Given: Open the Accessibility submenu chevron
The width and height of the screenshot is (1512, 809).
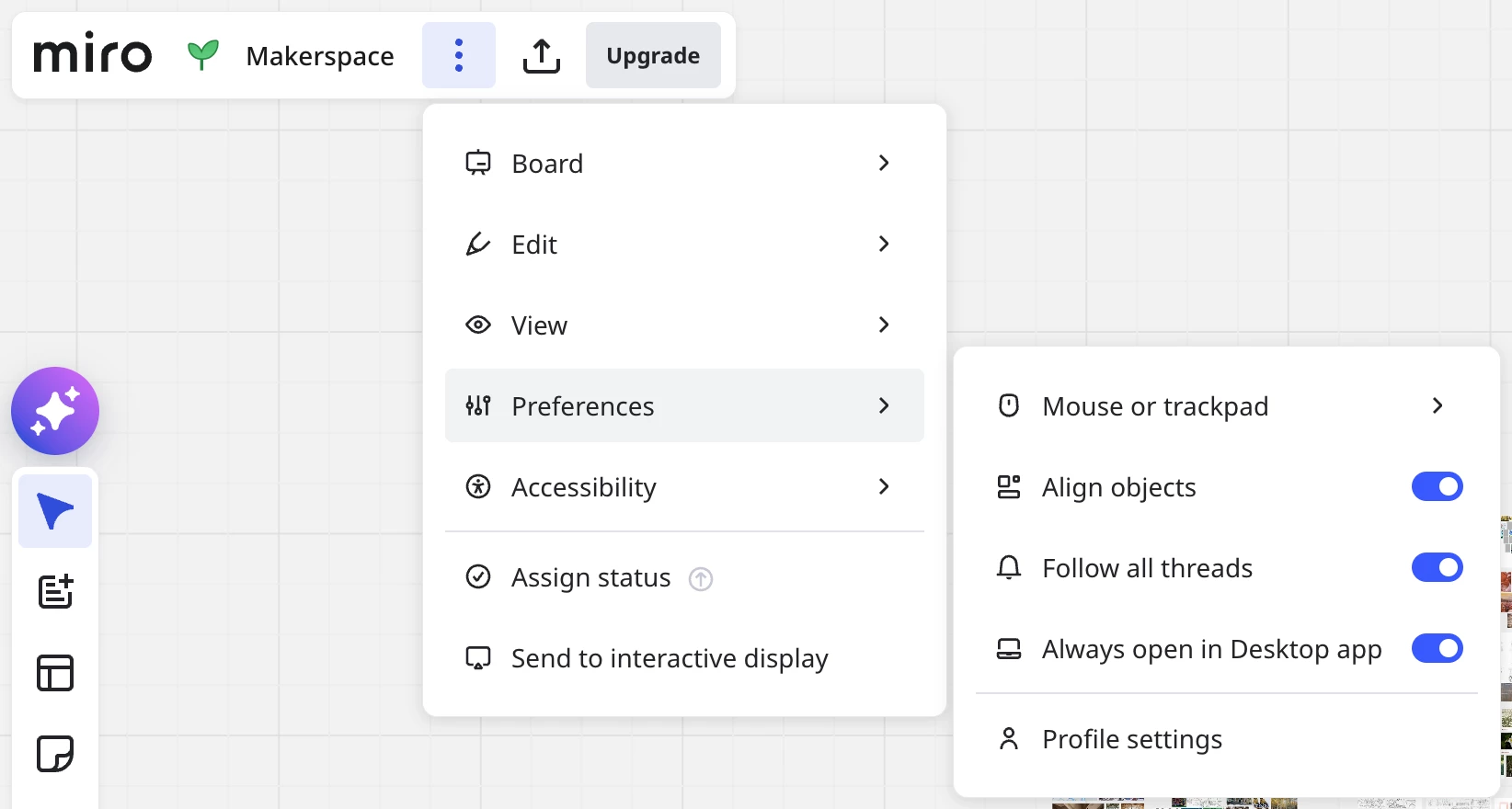Looking at the screenshot, I should click(884, 486).
